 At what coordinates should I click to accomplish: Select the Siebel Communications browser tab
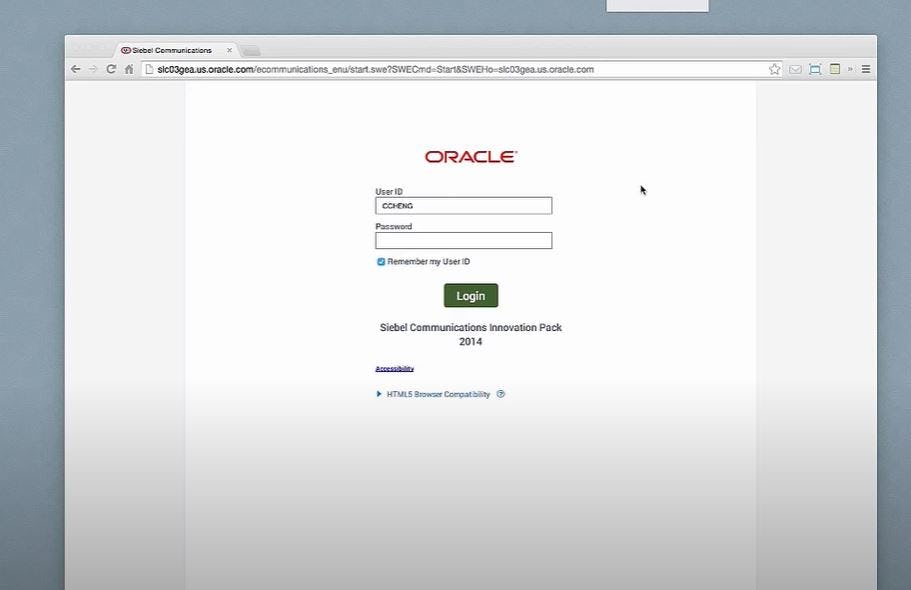click(172, 51)
